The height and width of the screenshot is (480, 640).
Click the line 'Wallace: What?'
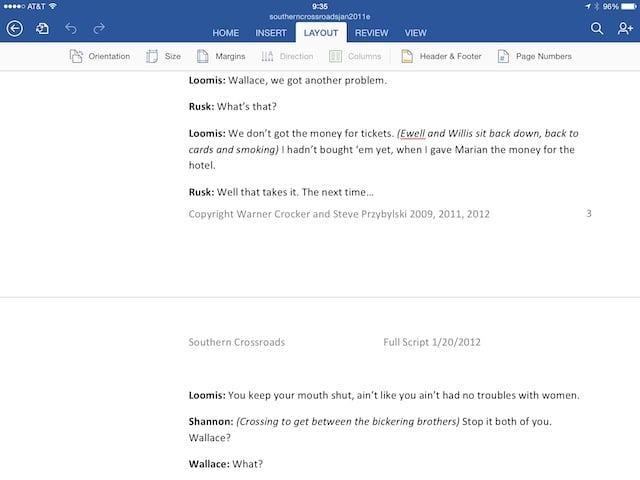[226, 464]
